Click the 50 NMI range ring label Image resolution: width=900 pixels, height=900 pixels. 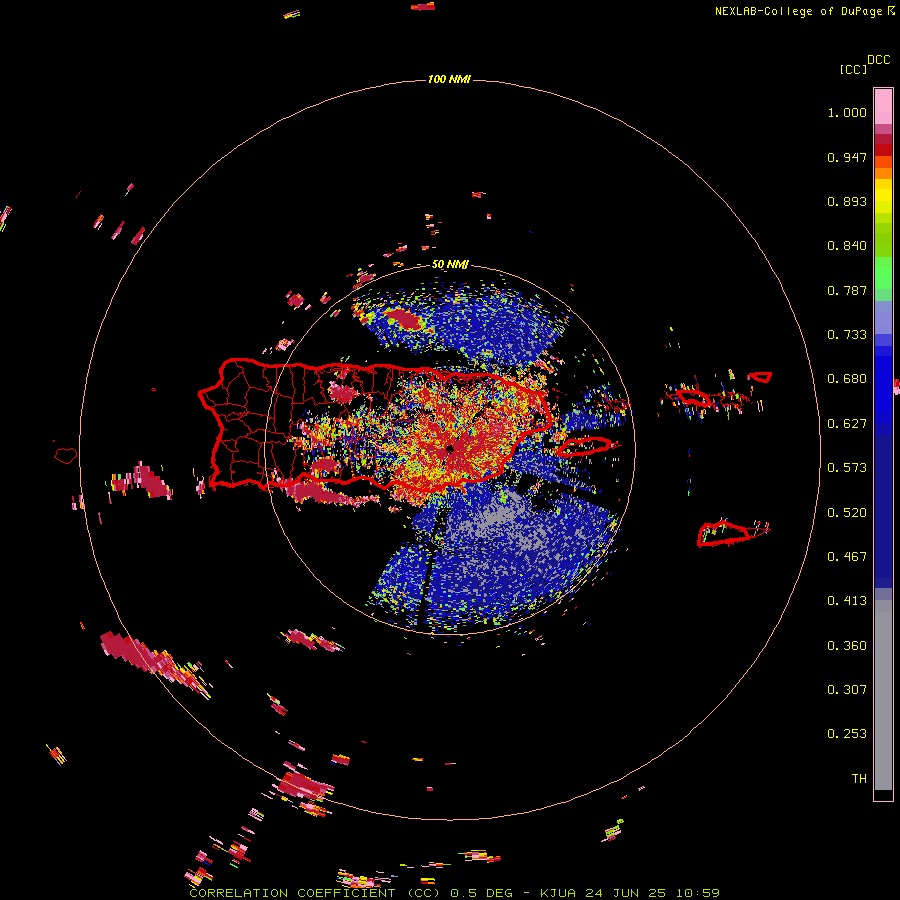pos(450,265)
